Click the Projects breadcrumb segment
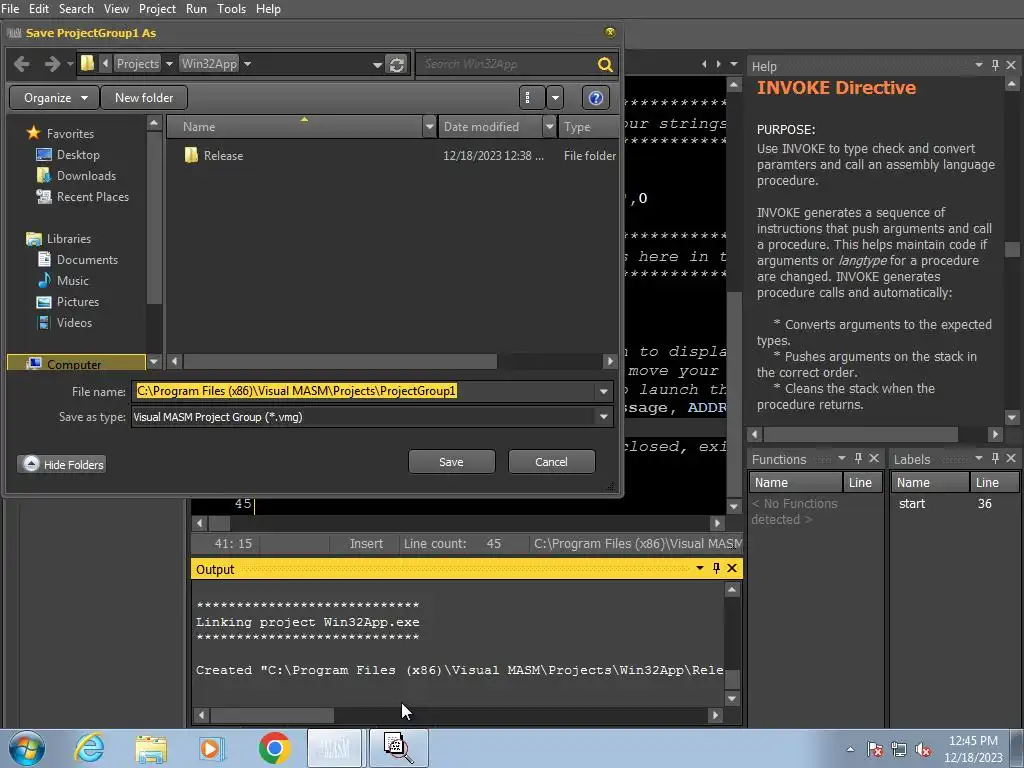The image size is (1024, 768). point(137,64)
